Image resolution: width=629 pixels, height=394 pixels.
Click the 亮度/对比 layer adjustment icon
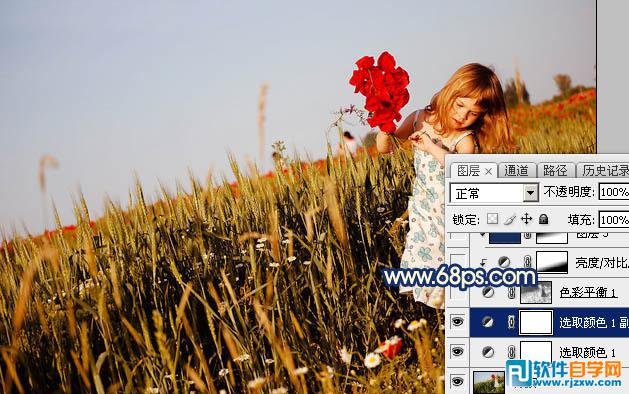pos(504,262)
